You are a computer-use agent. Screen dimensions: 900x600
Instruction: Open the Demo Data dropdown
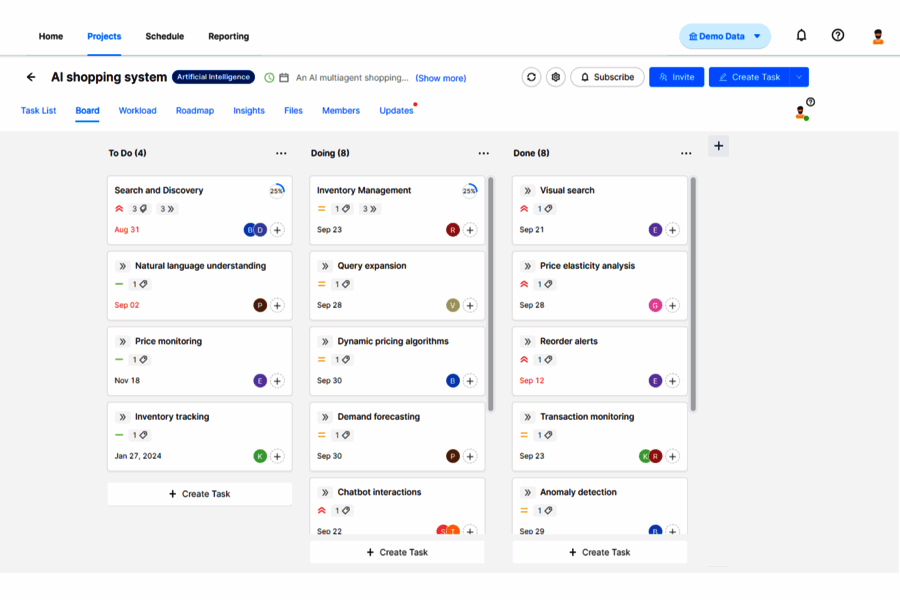click(723, 35)
